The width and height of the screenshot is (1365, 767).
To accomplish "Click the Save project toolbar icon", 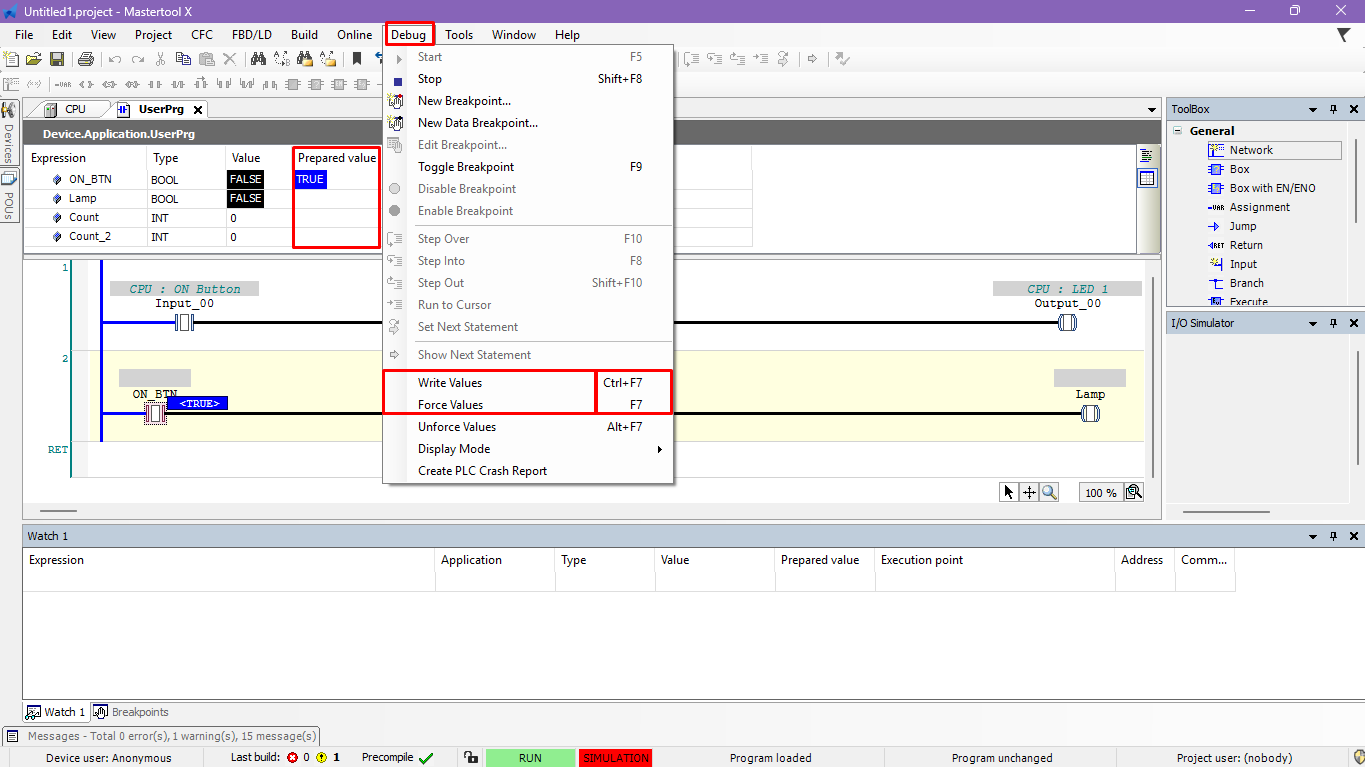I will click(x=56, y=60).
